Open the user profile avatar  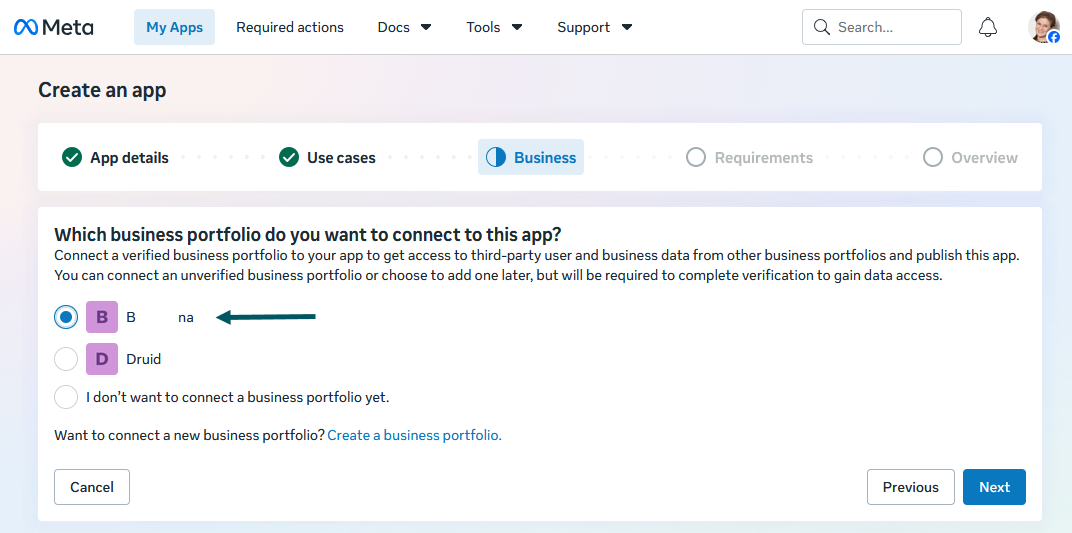(1043, 27)
